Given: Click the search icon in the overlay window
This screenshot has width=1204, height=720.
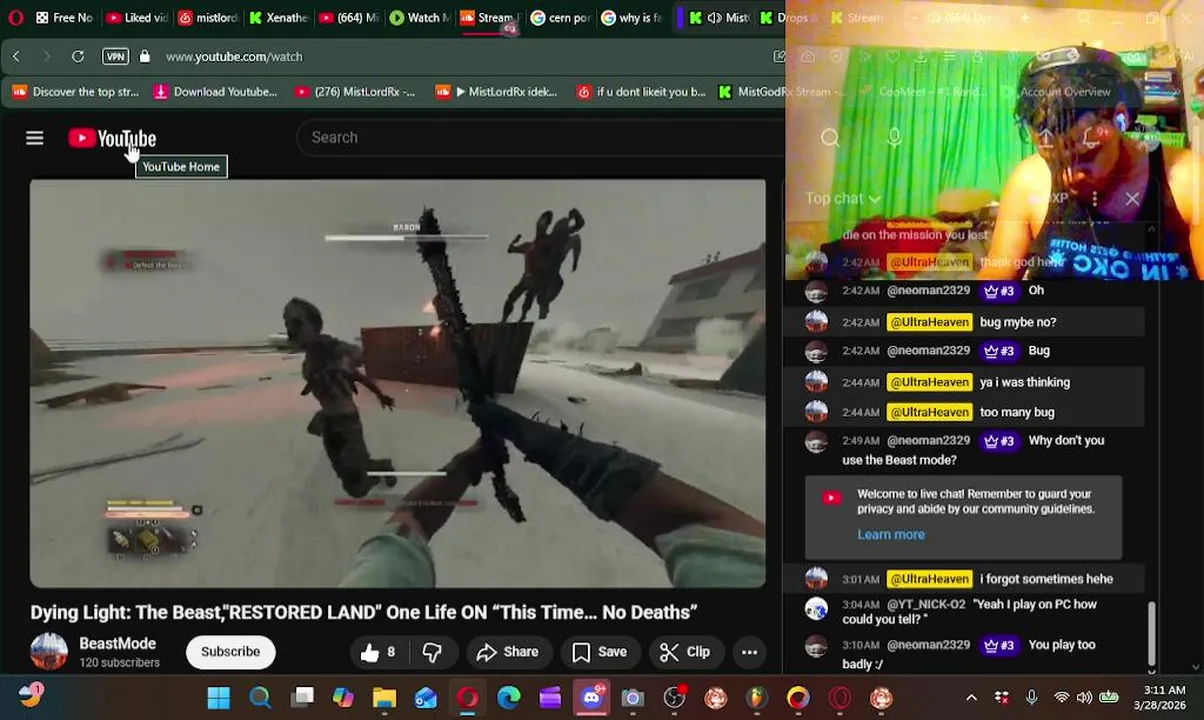Looking at the screenshot, I should point(830,139).
